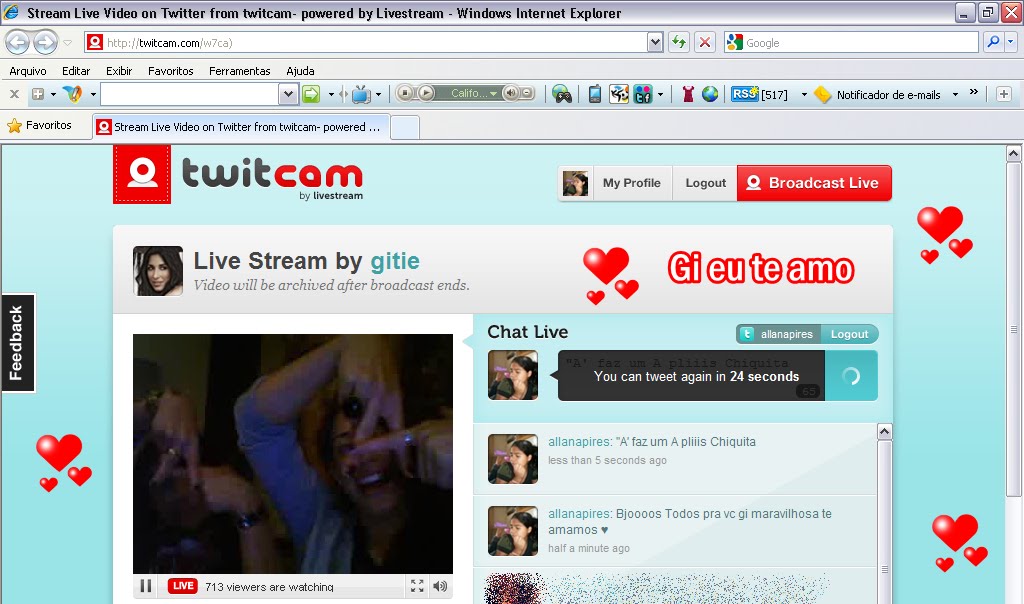1024x604 pixels.
Task: Open My Profile
Action: click(x=632, y=183)
